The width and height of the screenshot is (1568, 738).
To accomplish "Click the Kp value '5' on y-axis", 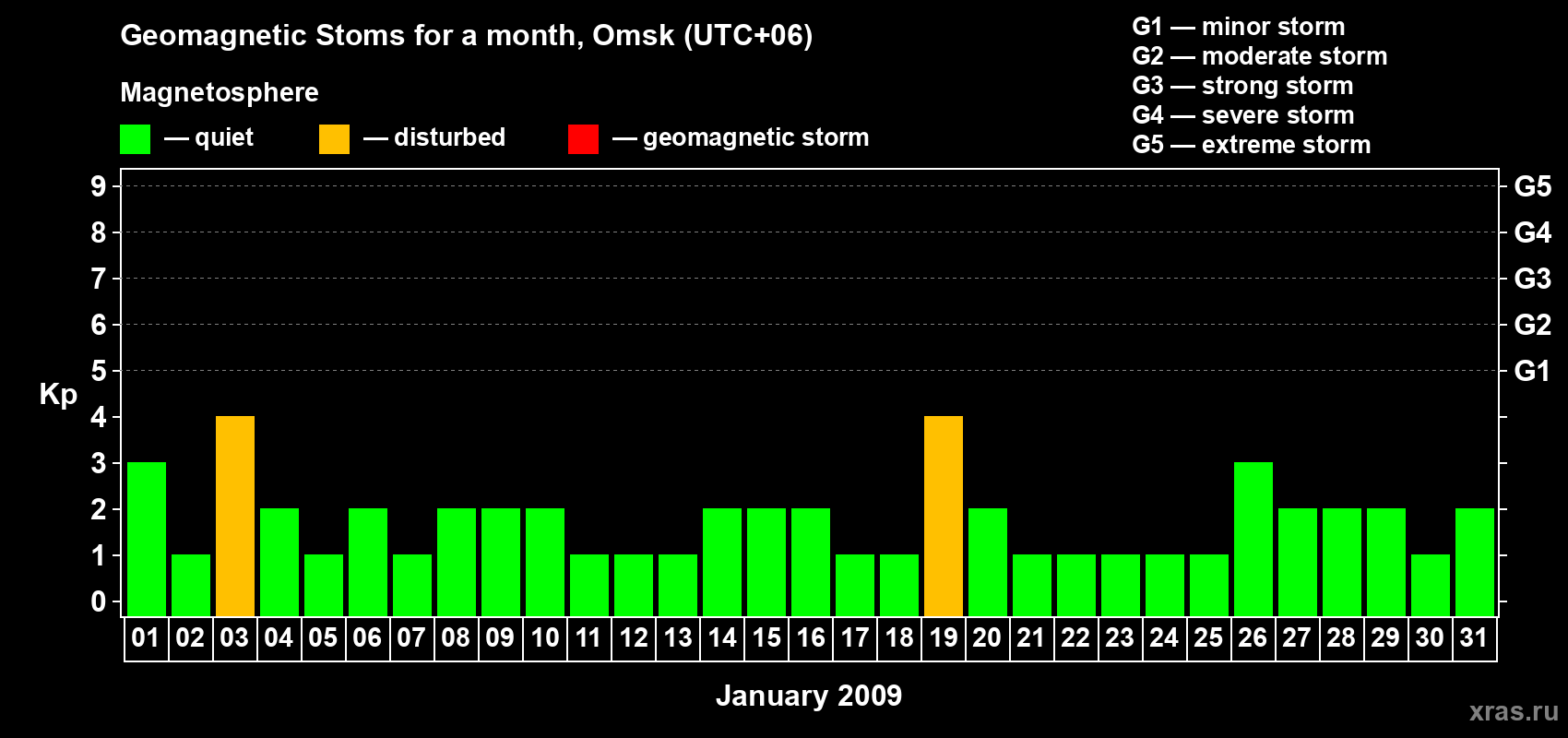I will click(99, 371).
